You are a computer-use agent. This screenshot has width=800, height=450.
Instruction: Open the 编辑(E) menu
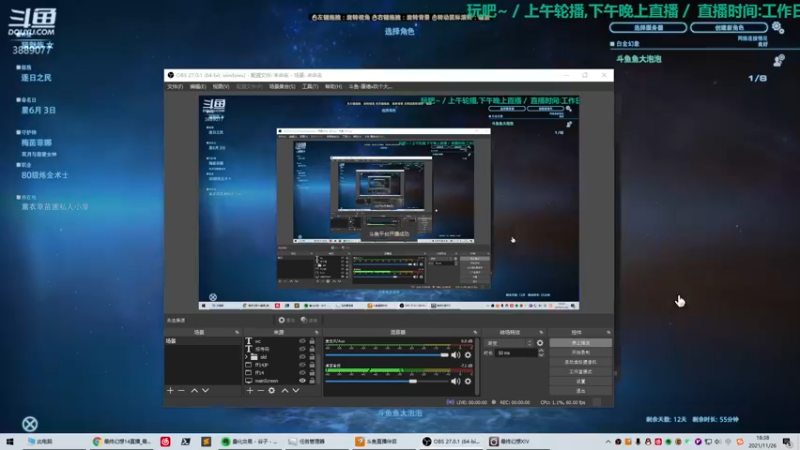198,87
